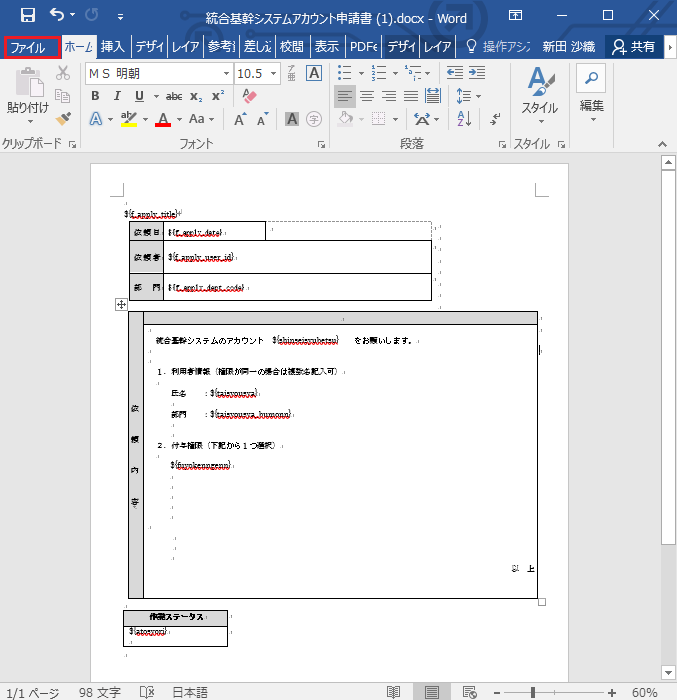
Task: Click the enclosed character 字 icon
Action: [314, 119]
